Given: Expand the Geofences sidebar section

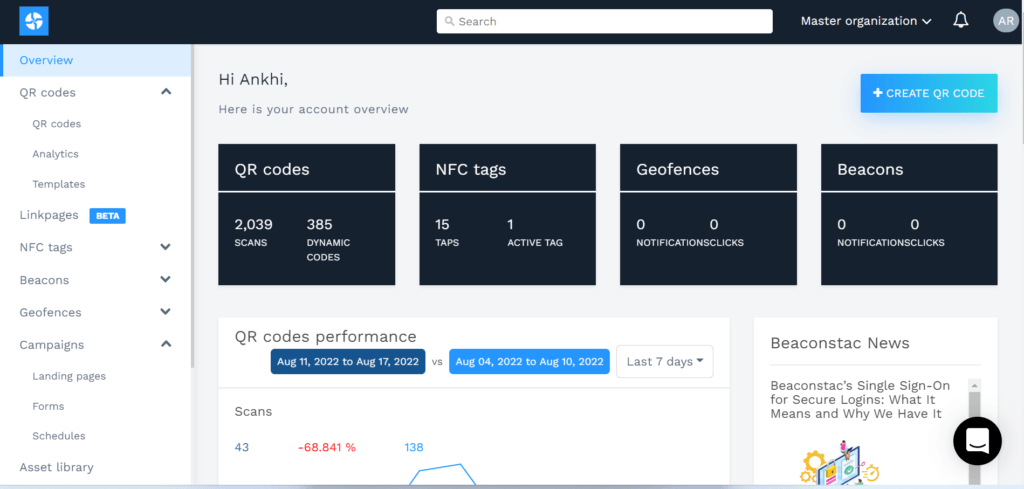Looking at the screenshot, I should click(x=166, y=311).
